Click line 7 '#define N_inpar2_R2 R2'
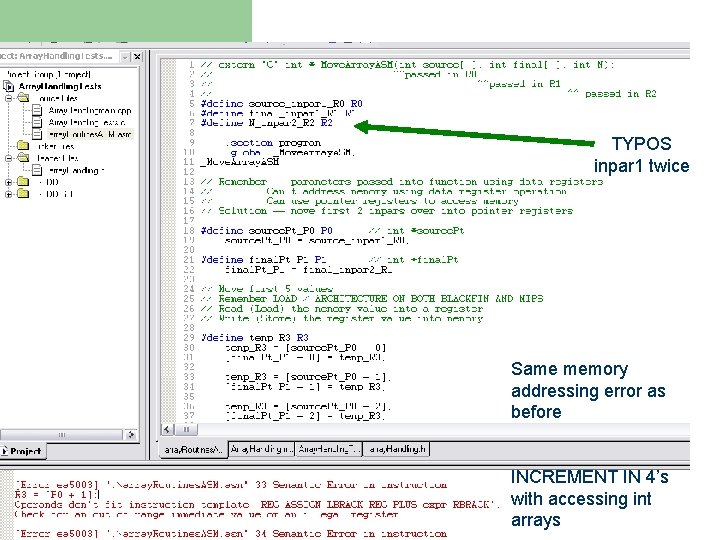The image size is (720, 540). point(266,123)
